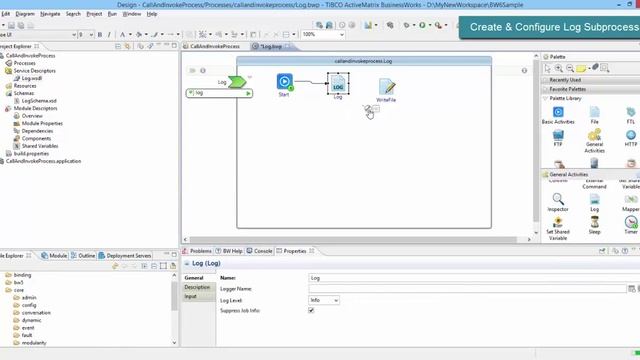
Task: Open the font color dropdown arrow
Action: click(130, 35)
